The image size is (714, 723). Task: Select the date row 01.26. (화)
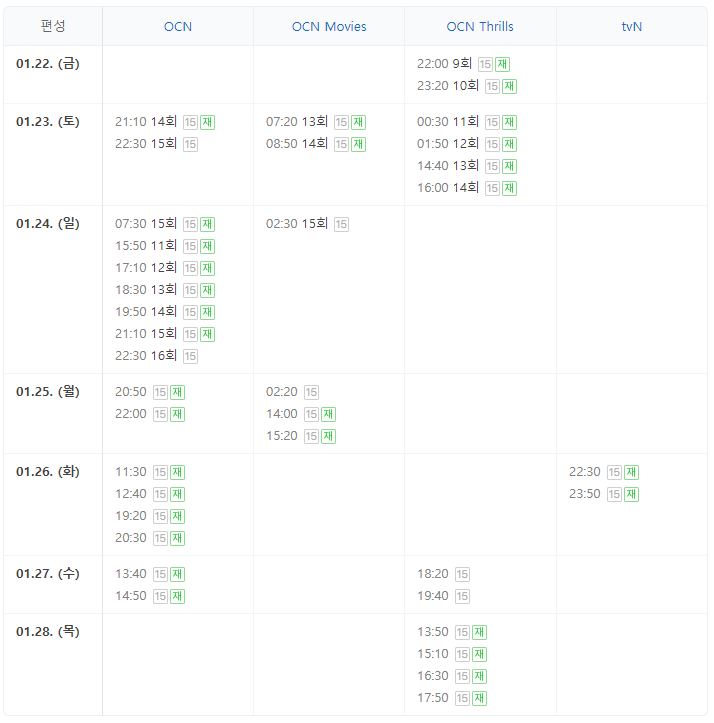(x=48, y=472)
